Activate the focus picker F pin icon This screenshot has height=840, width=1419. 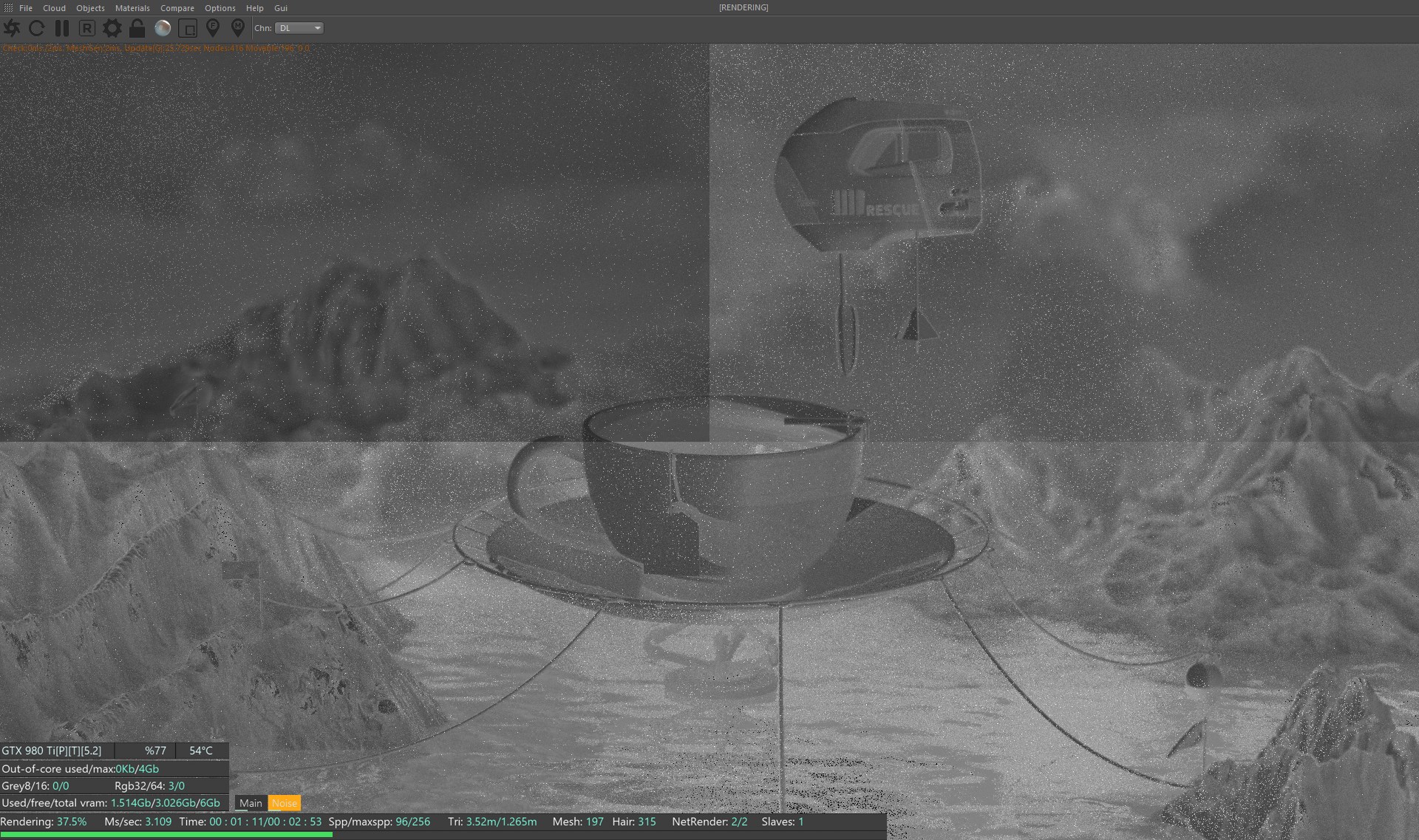click(213, 28)
